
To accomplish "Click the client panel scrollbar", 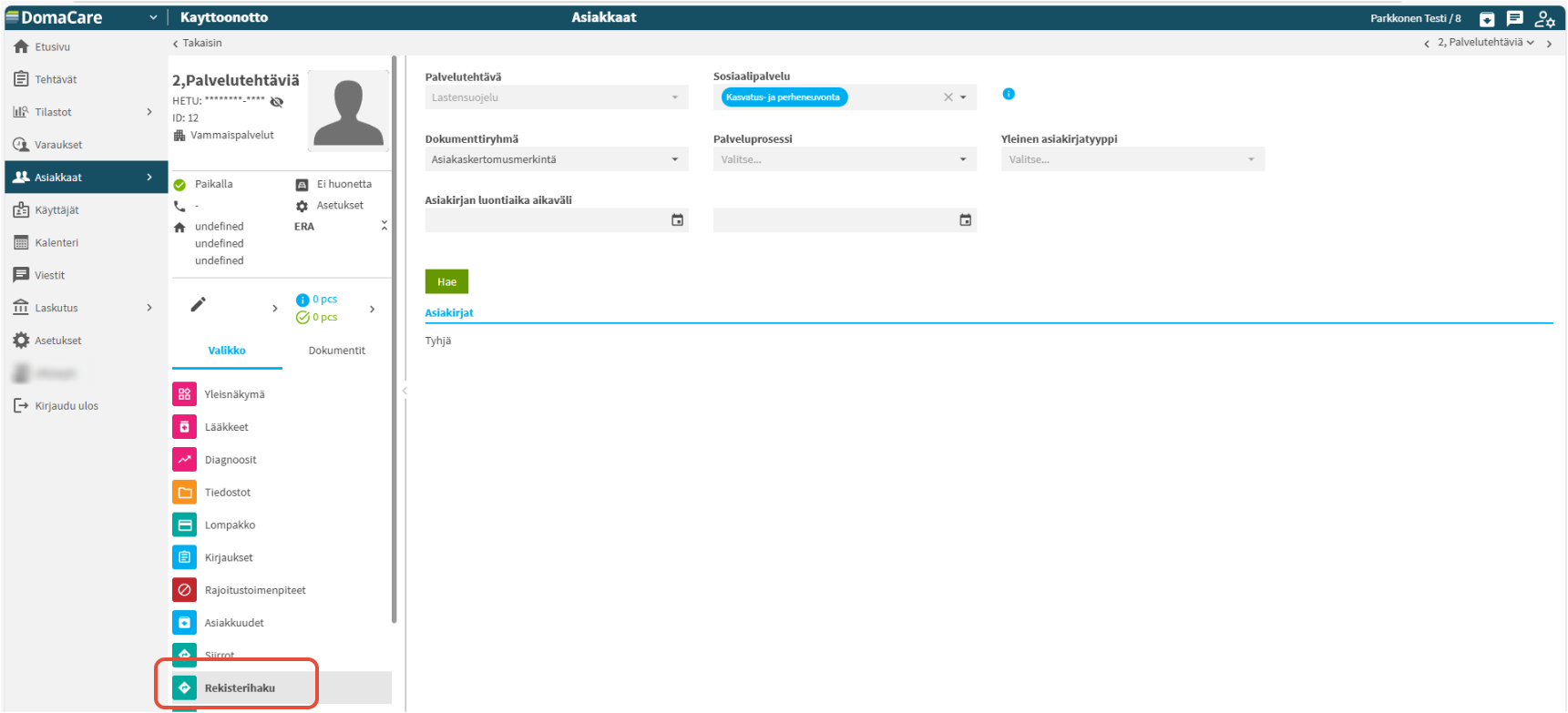I will click(x=395, y=340).
